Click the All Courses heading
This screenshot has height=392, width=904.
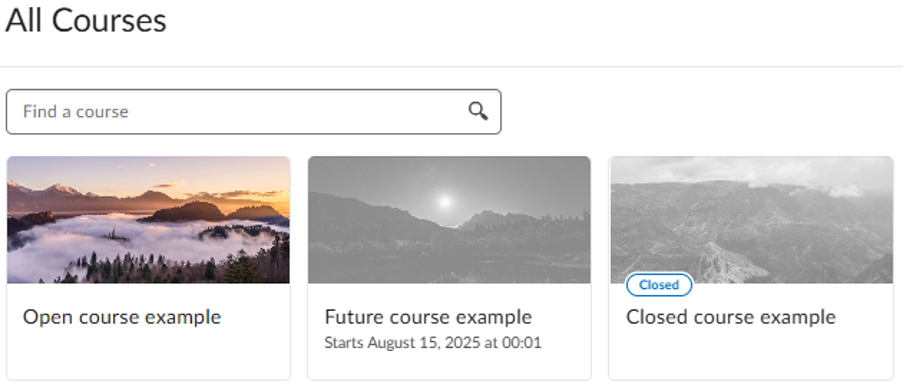coord(86,21)
